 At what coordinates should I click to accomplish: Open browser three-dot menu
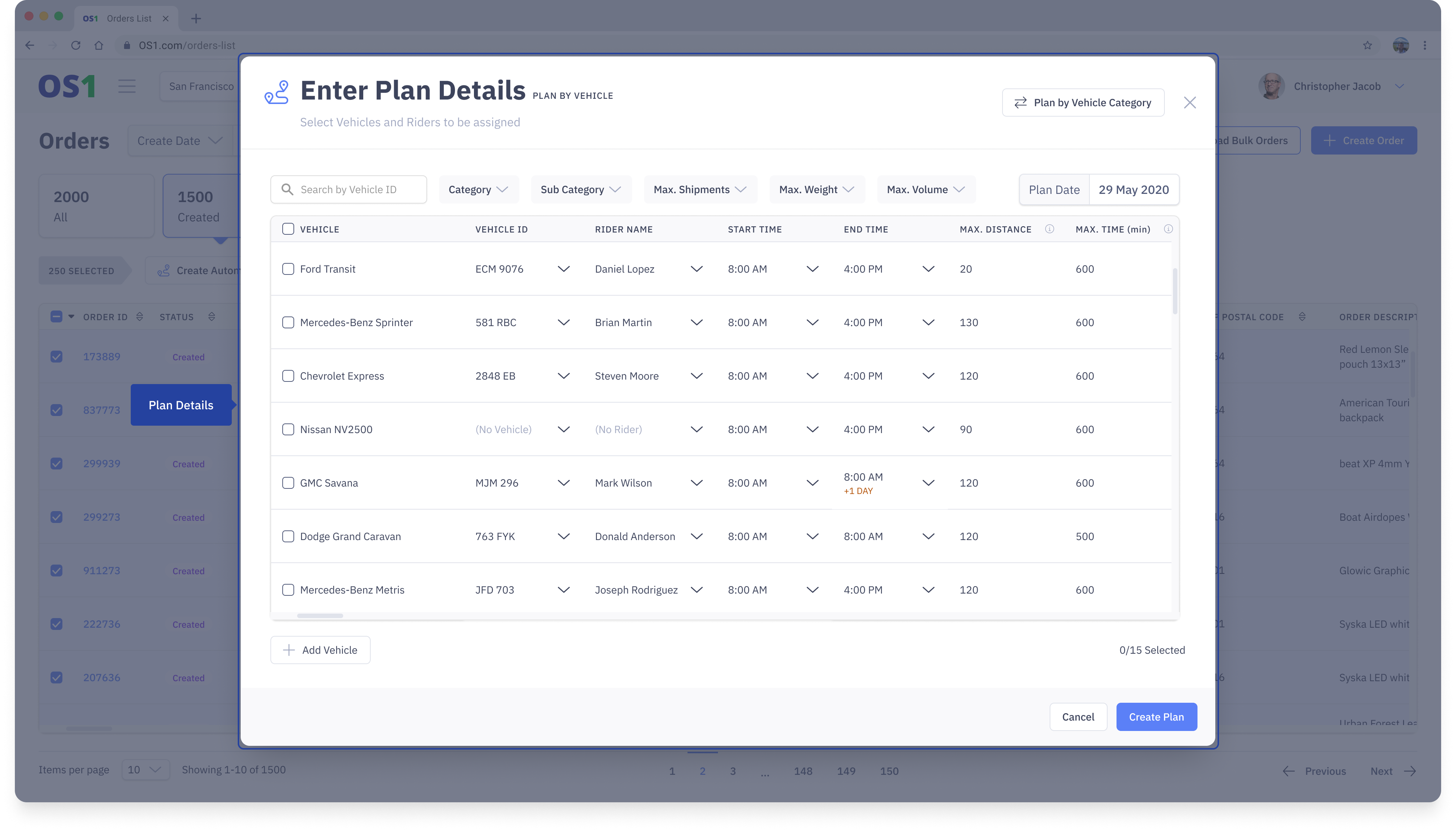[1424, 45]
